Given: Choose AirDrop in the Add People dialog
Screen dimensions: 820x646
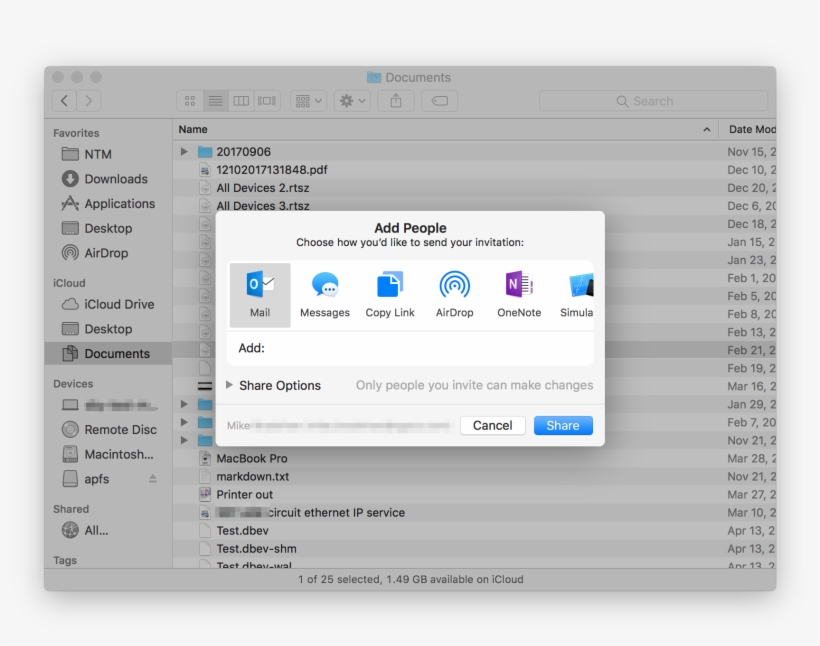Looking at the screenshot, I should point(454,295).
